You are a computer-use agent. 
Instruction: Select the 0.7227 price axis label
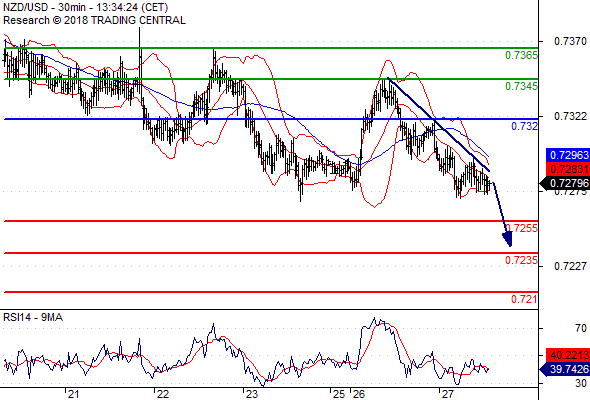pos(570,266)
